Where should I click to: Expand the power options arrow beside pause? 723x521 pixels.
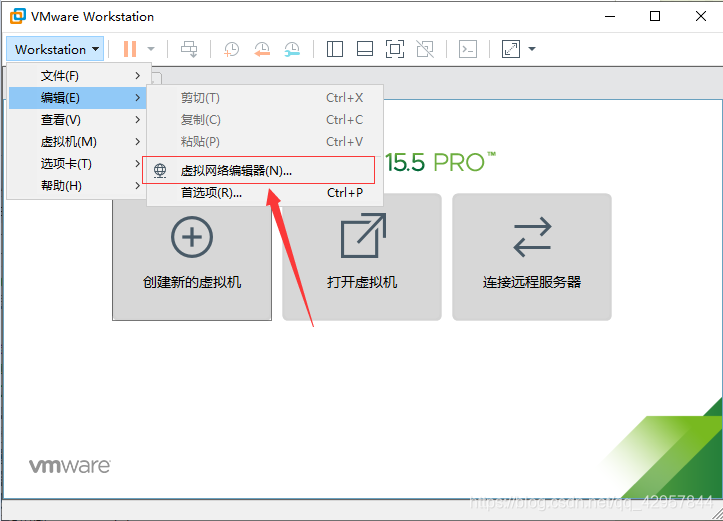[151, 49]
